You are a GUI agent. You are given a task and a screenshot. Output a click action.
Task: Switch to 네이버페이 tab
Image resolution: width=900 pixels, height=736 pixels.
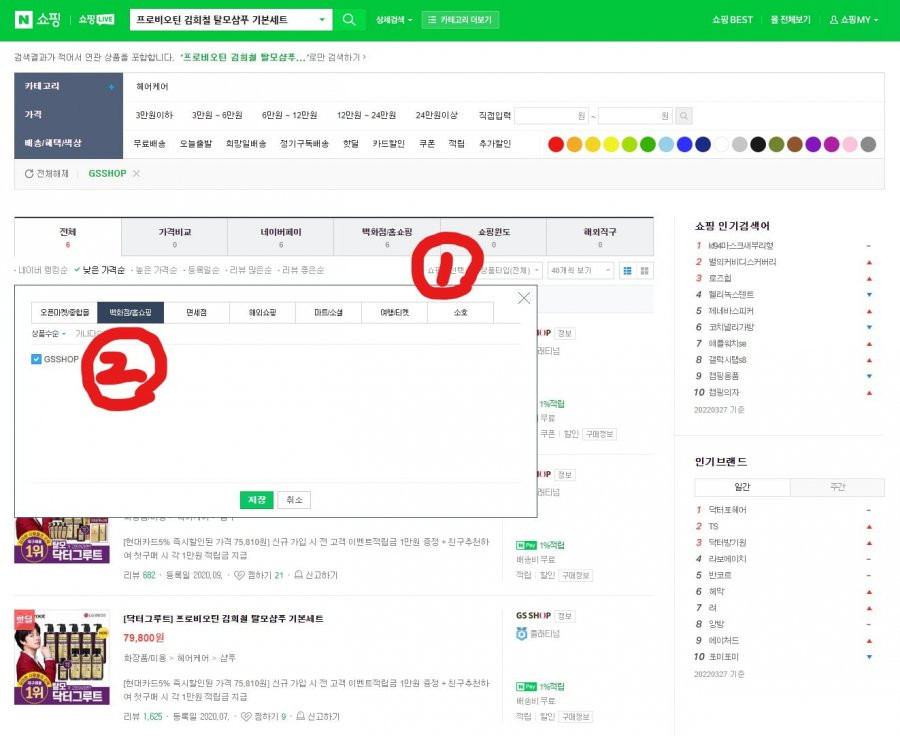pyautogui.click(x=281, y=237)
